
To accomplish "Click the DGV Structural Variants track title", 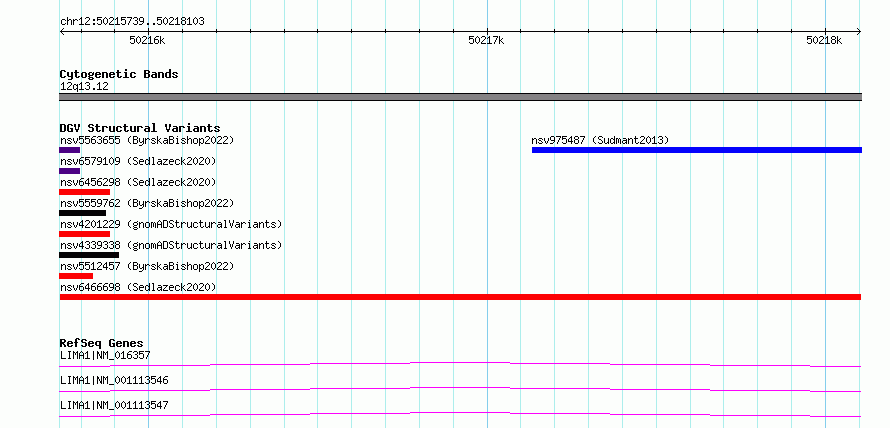I will 140,128.
